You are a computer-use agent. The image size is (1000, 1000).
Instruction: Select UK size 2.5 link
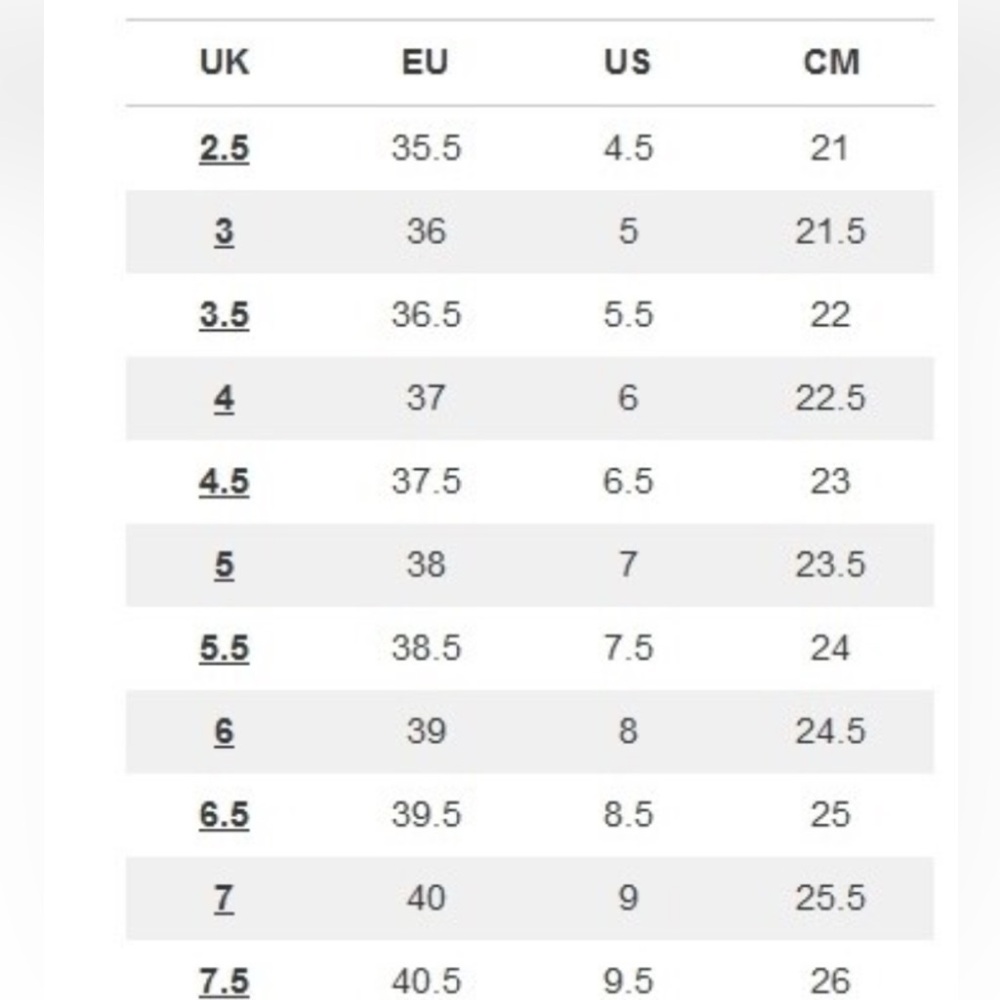[224, 149]
